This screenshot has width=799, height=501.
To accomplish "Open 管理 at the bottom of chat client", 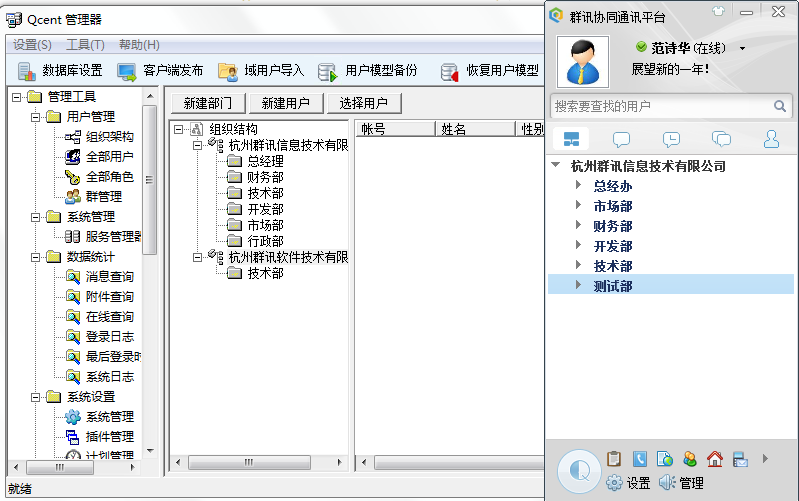I will click(x=681, y=483).
